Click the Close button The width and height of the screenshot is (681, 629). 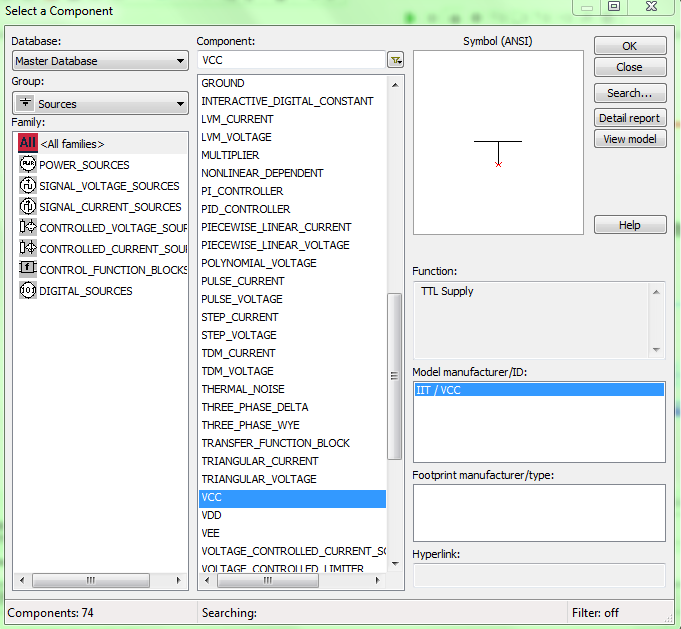point(630,67)
